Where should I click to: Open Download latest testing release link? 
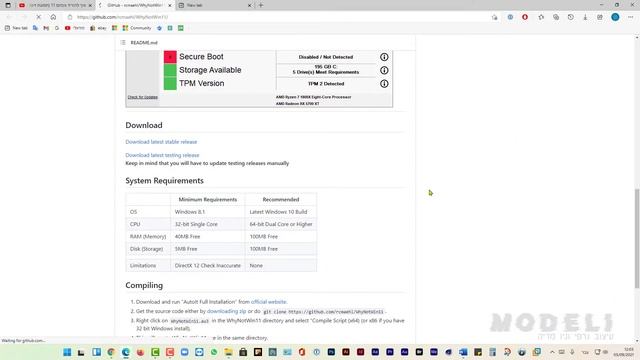162,155
